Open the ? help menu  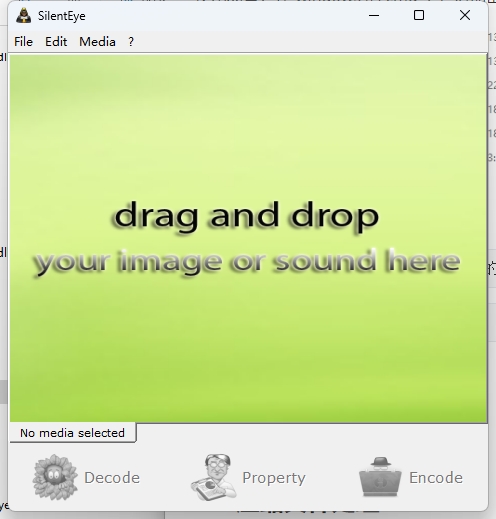[131, 42]
